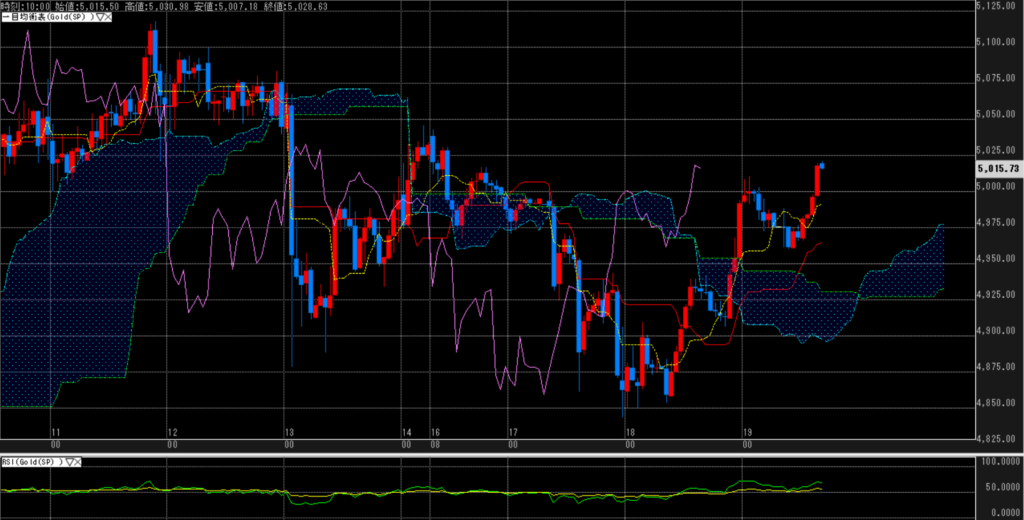Screen dimensions: 1024x520
Task: Click the 5,100.00 price axis label
Action: (x=997, y=41)
